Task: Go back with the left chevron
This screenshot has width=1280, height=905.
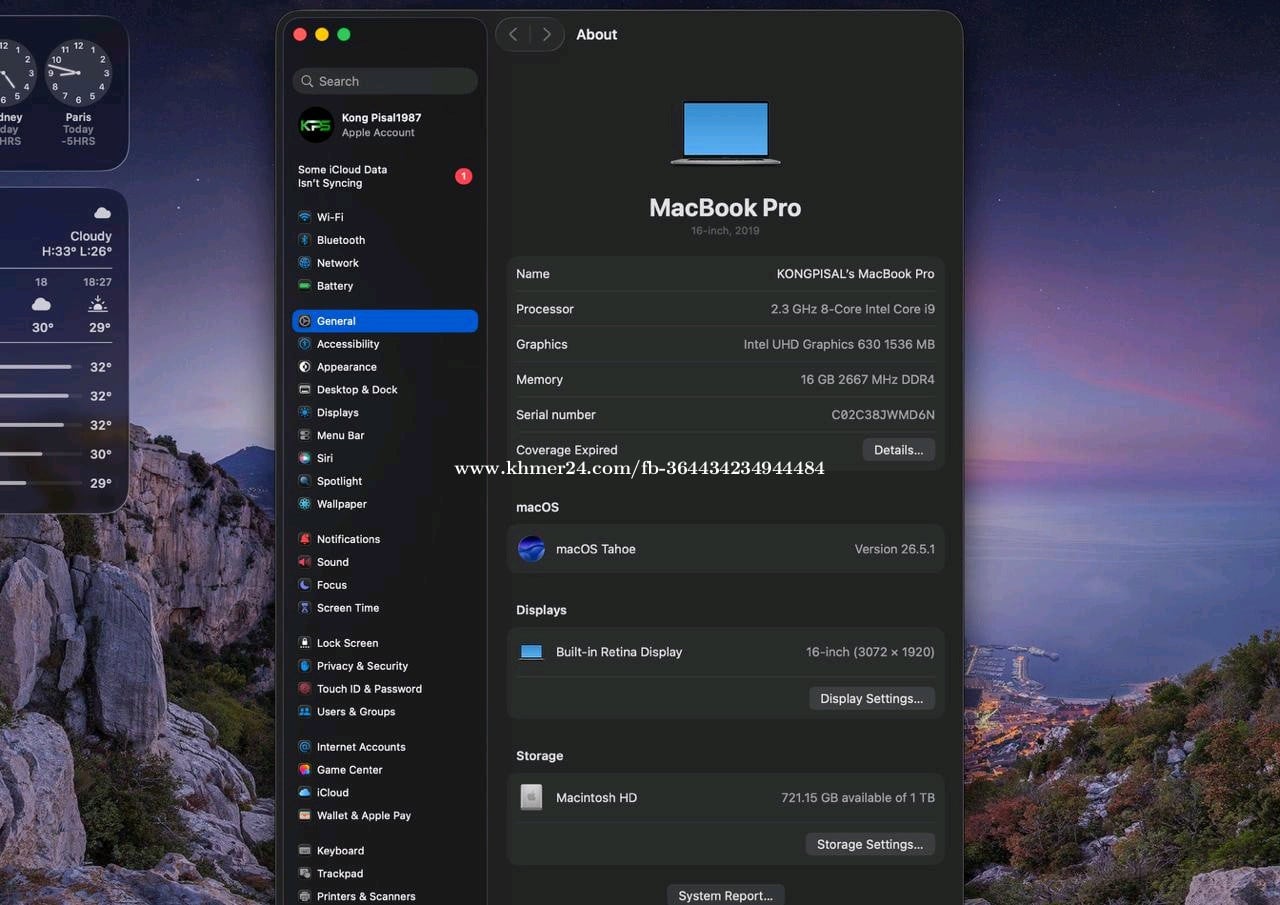Action: click(x=513, y=35)
